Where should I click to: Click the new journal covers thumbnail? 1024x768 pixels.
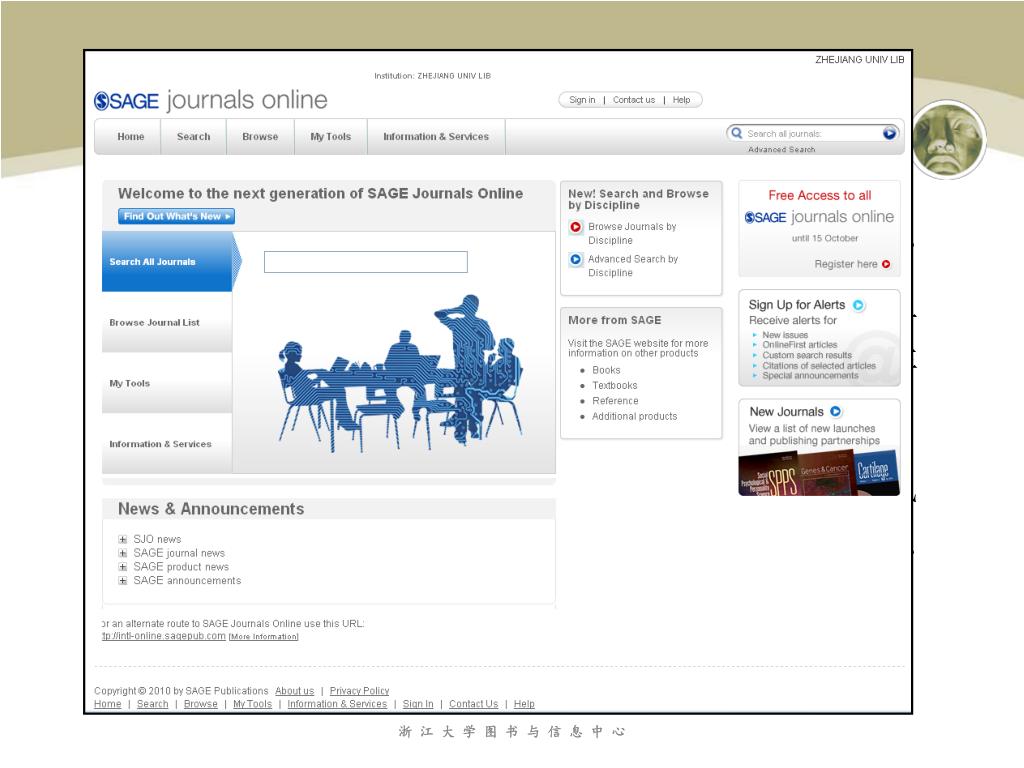point(819,473)
